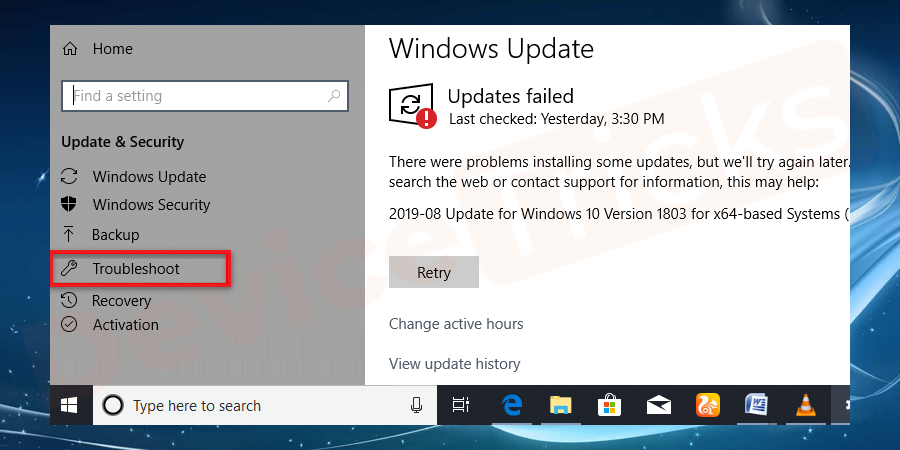Launch VLC media player from taskbar
The width and height of the screenshot is (900, 450).
pyautogui.click(x=804, y=405)
